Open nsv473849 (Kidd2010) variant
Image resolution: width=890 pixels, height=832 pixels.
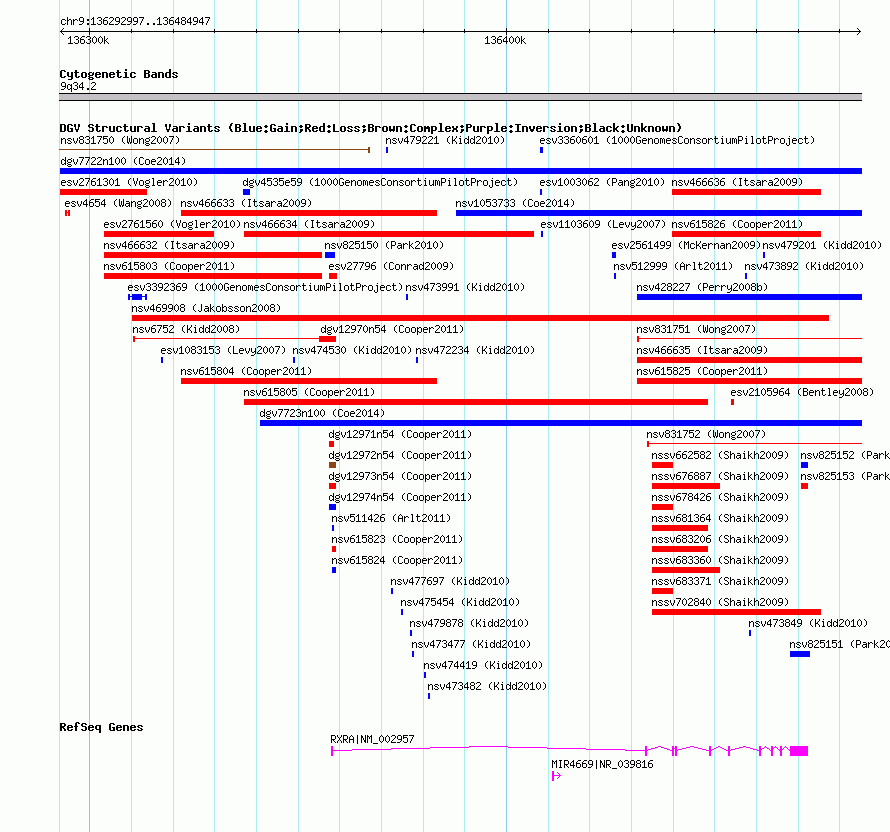(808, 623)
